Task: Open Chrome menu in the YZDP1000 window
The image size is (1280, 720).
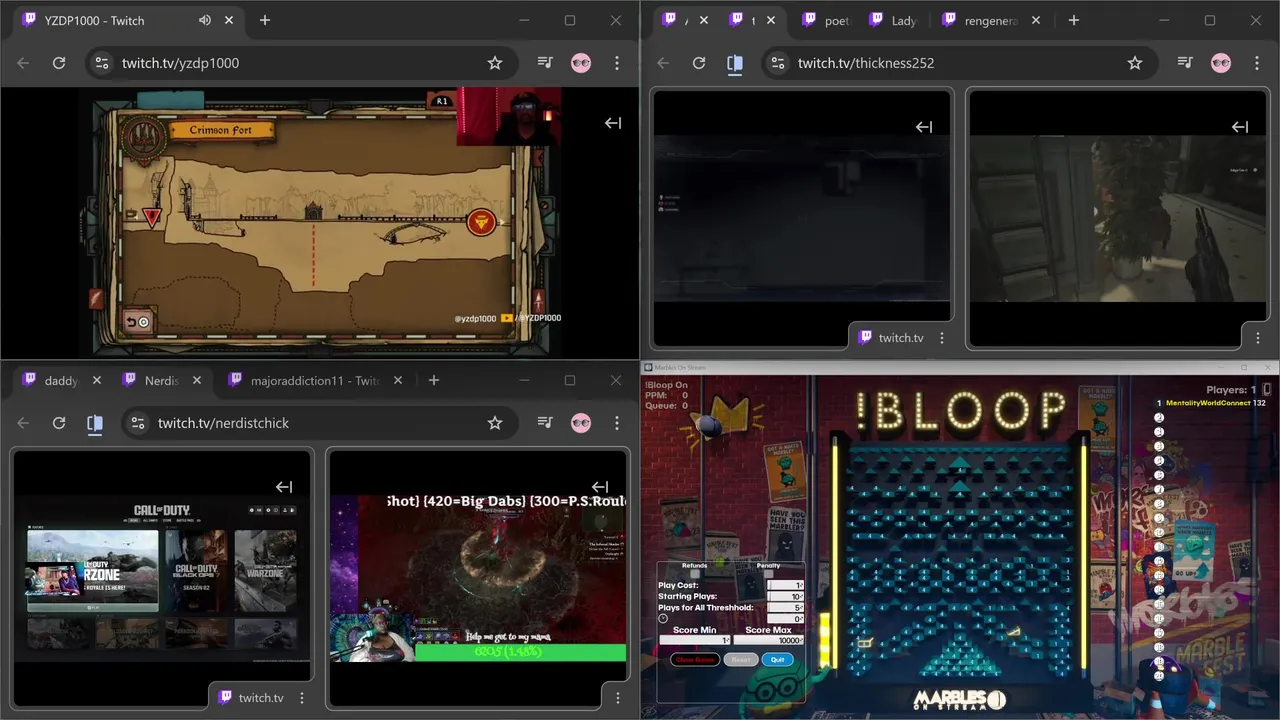Action: click(617, 63)
